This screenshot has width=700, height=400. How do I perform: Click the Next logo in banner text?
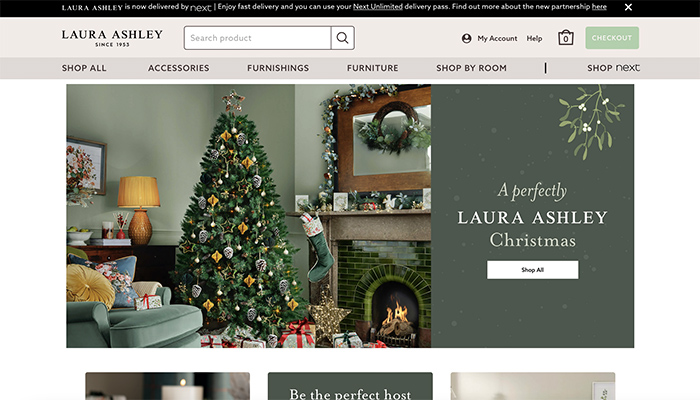(x=200, y=8)
